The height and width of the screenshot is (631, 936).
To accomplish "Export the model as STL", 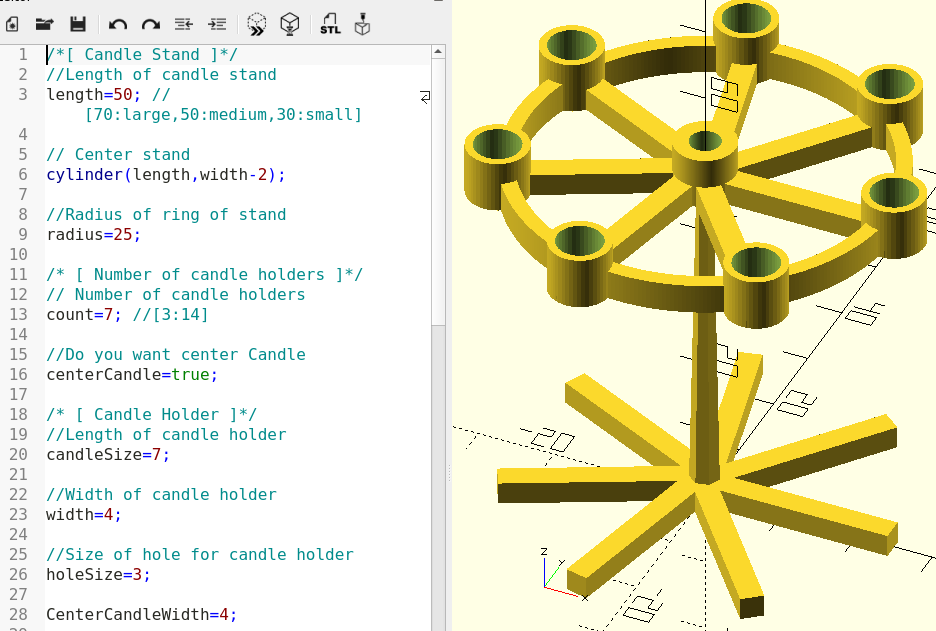I will [x=330, y=23].
